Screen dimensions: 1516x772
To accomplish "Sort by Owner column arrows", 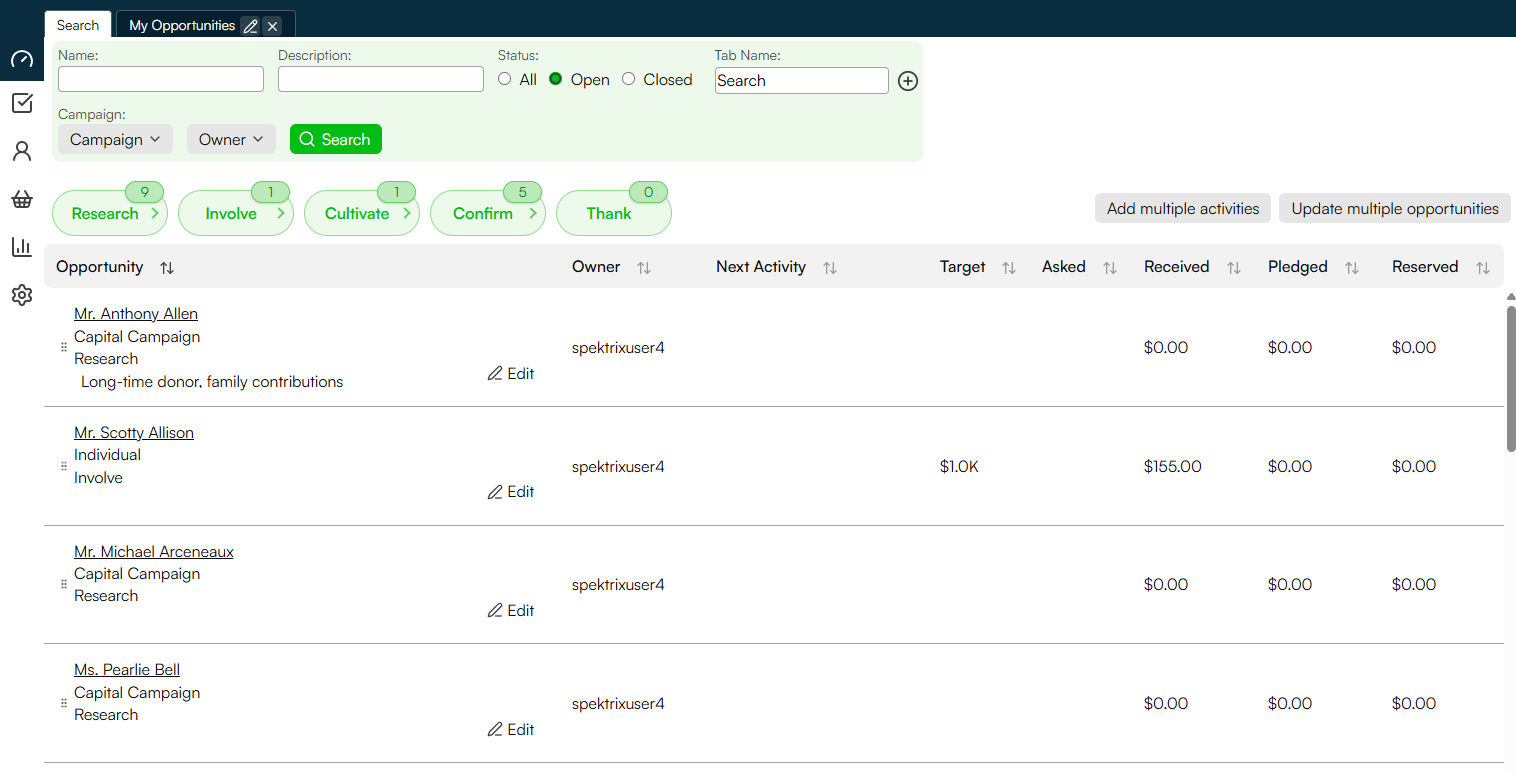I will tap(644, 267).
